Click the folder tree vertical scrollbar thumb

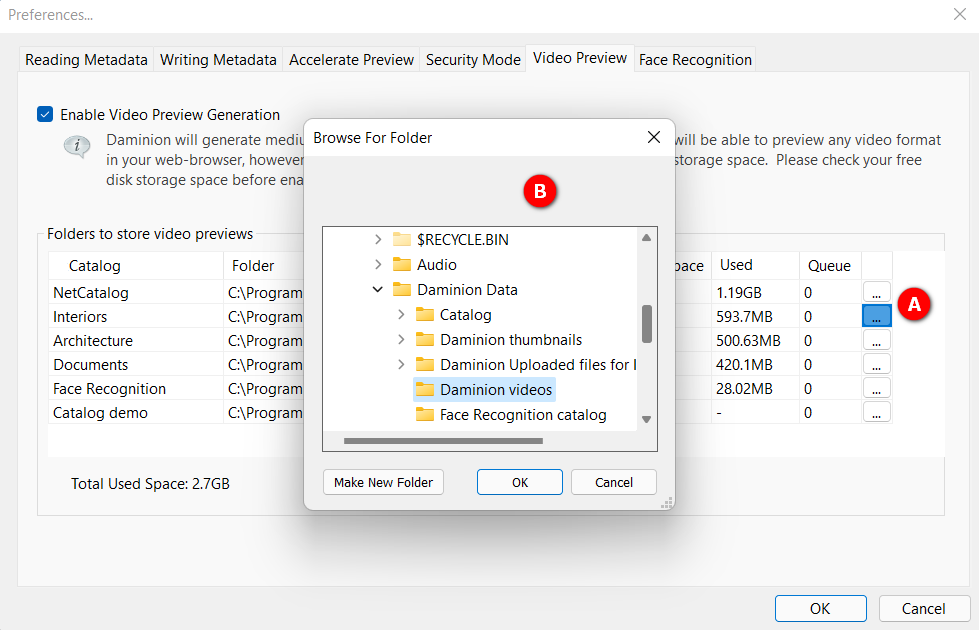pos(647,324)
